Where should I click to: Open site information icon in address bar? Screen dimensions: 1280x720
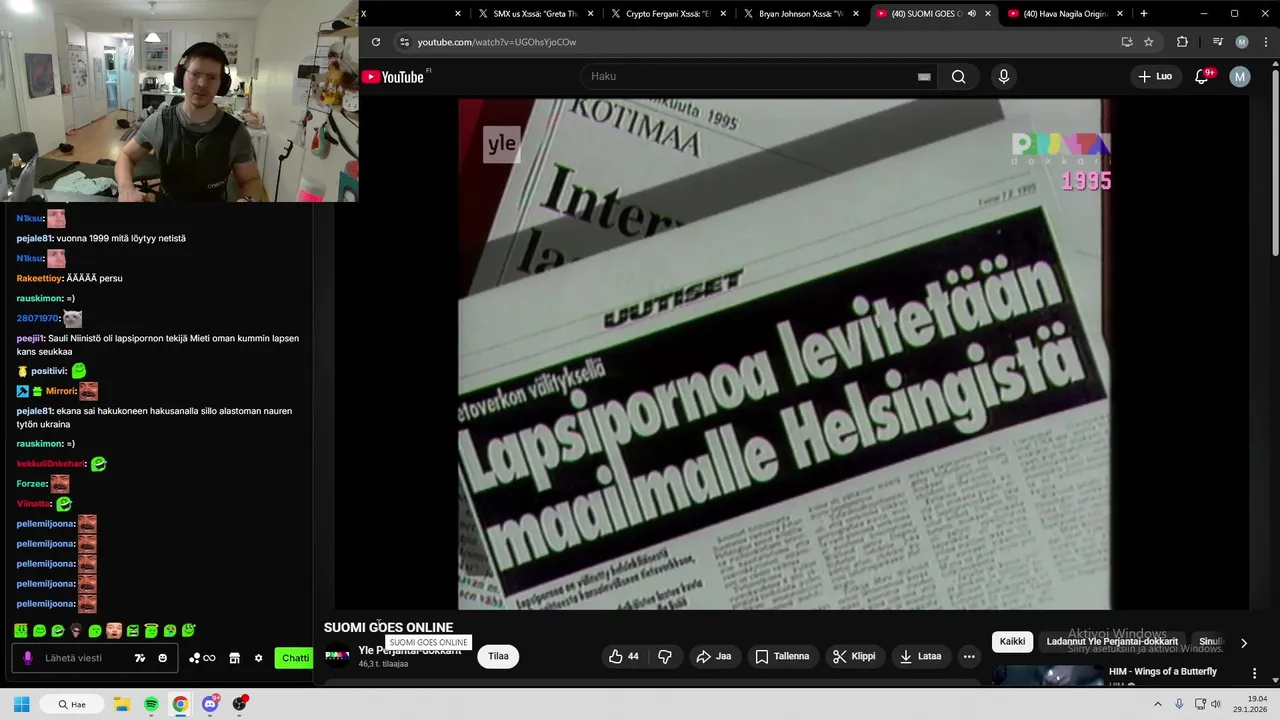pos(404,42)
